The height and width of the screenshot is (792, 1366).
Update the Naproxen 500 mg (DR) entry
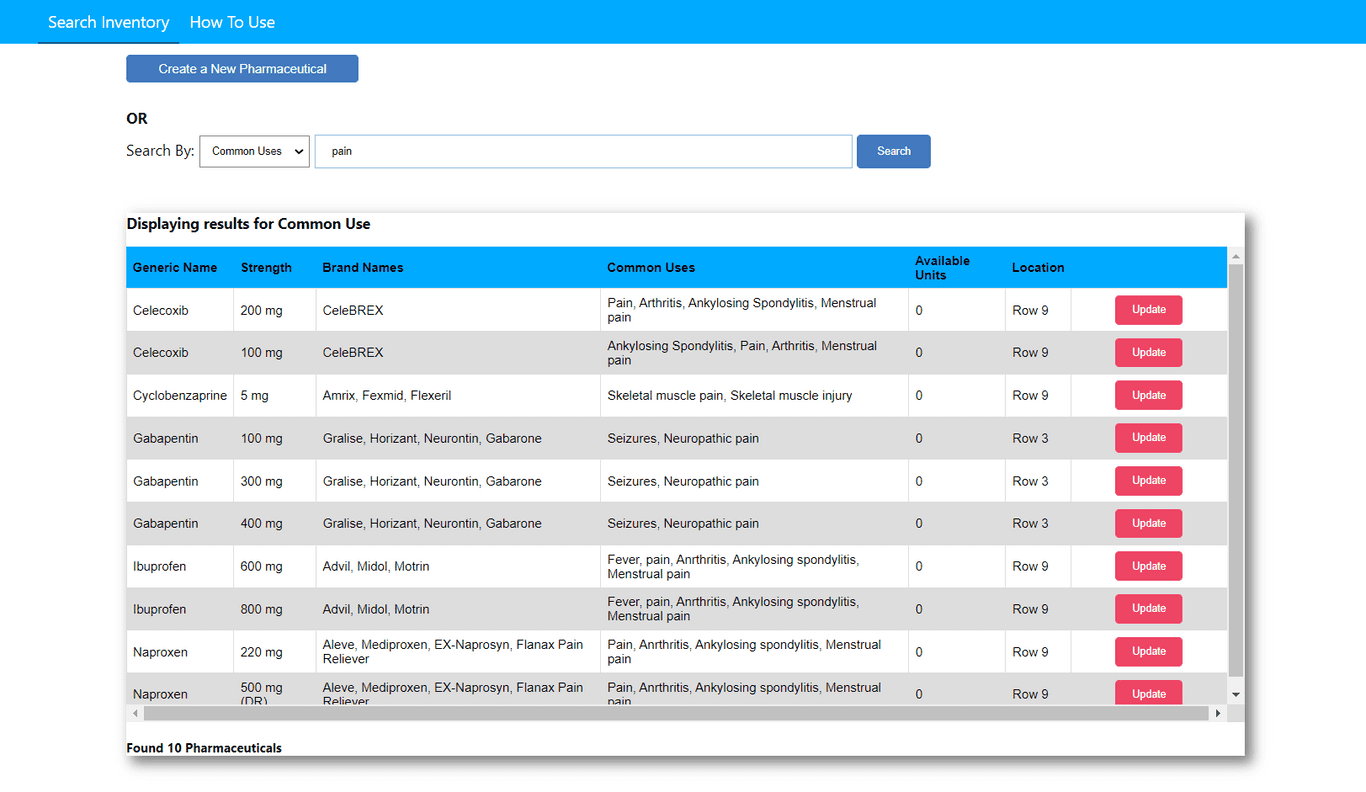(x=1149, y=692)
